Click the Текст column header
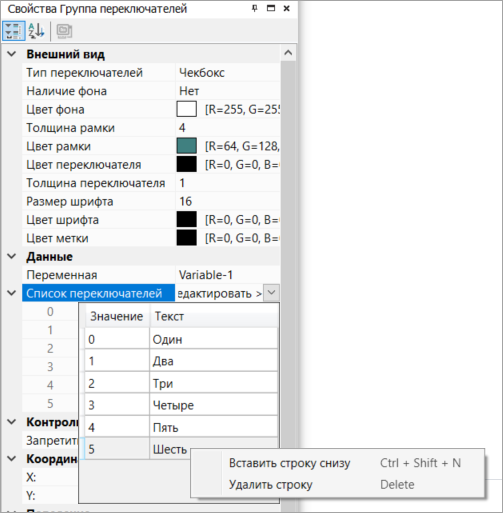This screenshot has height=513, width=503. click(x=214, y=316)
